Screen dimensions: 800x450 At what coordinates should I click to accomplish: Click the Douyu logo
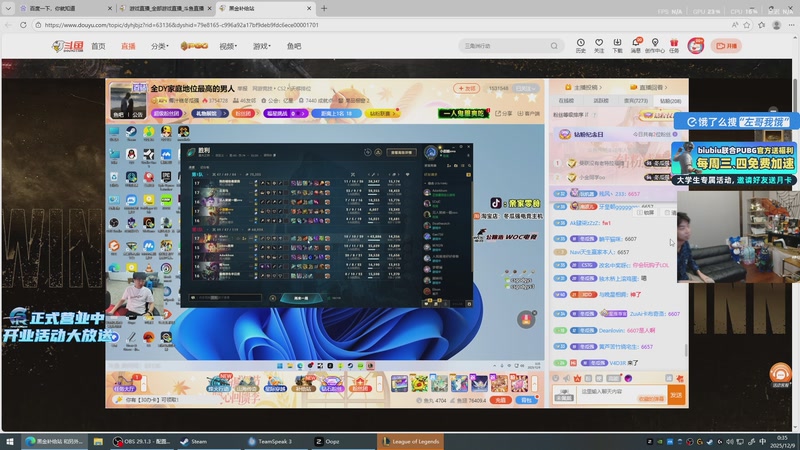(x=67, y=46)
